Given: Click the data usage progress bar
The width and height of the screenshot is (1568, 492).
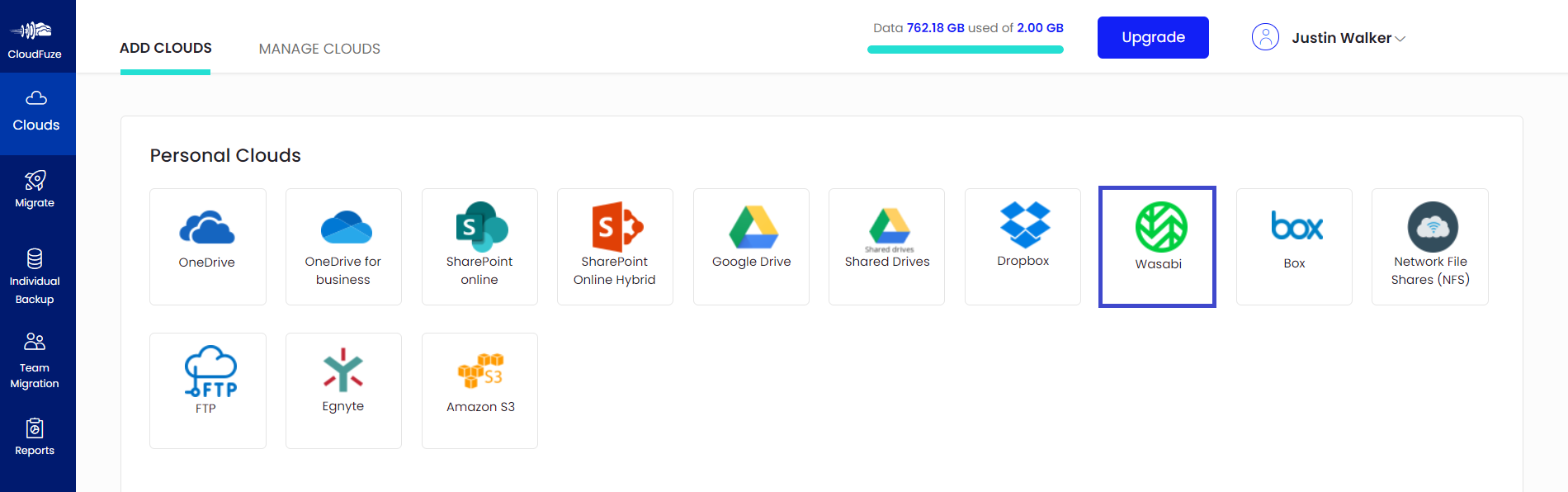Looking at the screenshot, I should [966, 50].
